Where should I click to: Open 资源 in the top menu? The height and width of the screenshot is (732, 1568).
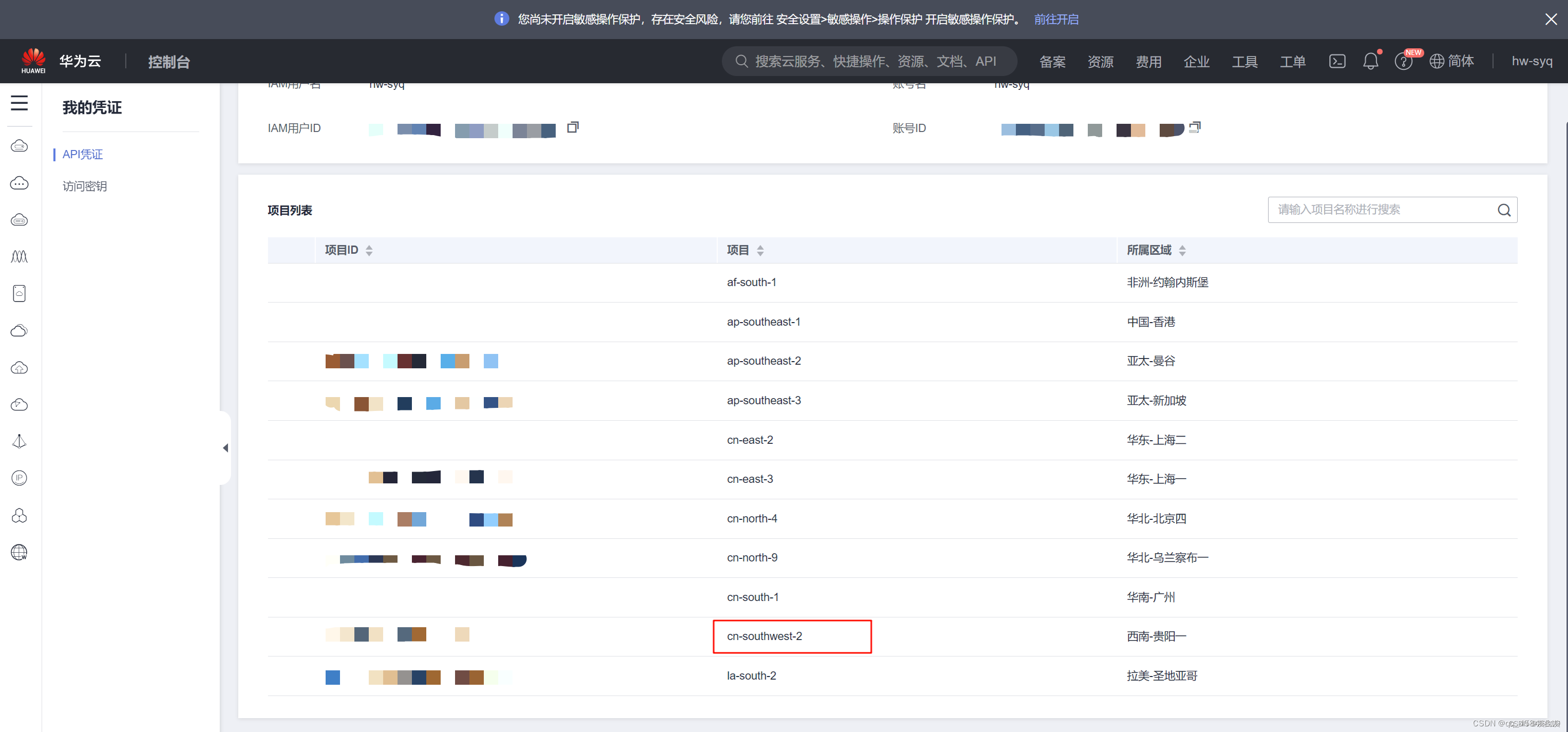pos(1101,62)
